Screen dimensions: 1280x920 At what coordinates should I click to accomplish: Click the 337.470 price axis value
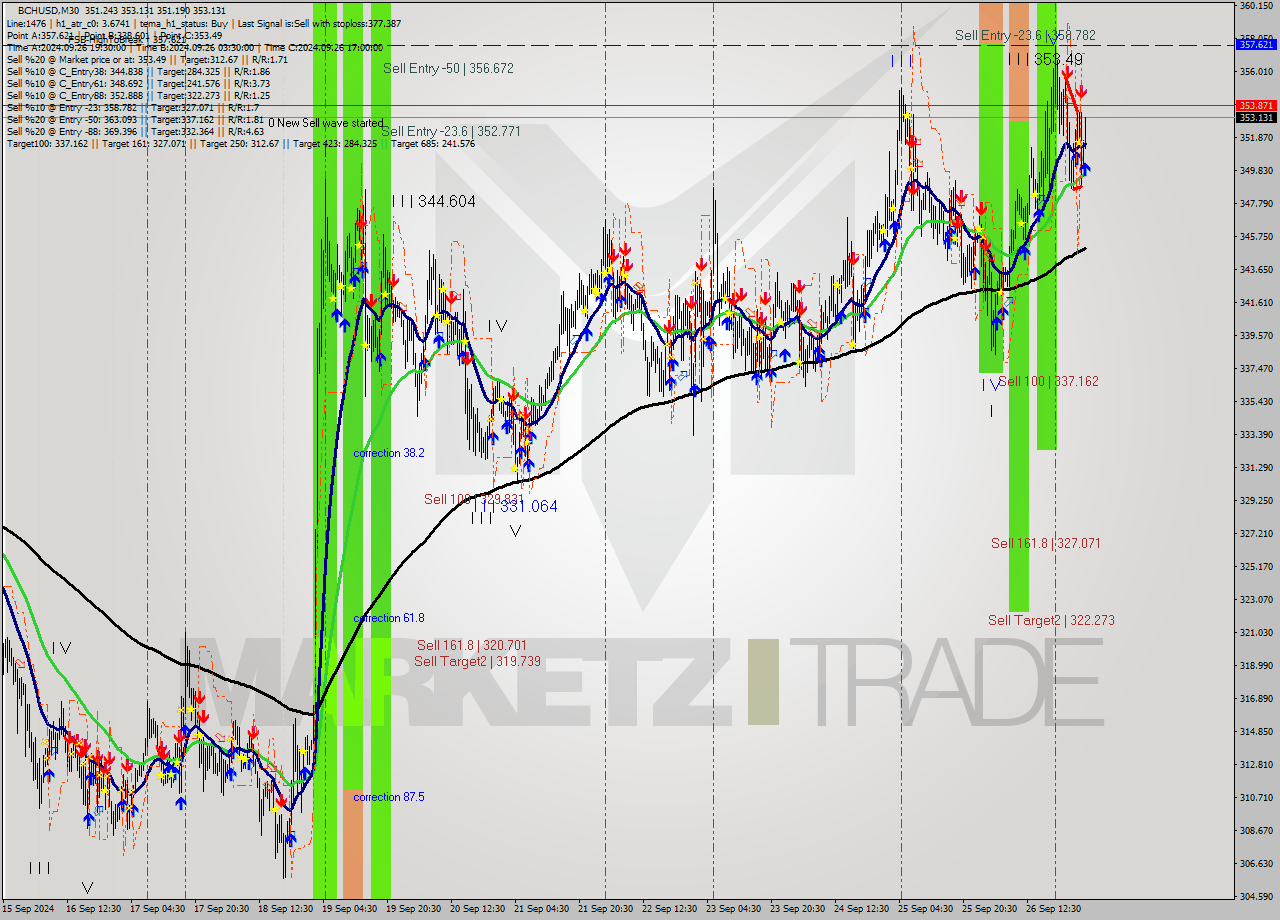(1256, 368)
